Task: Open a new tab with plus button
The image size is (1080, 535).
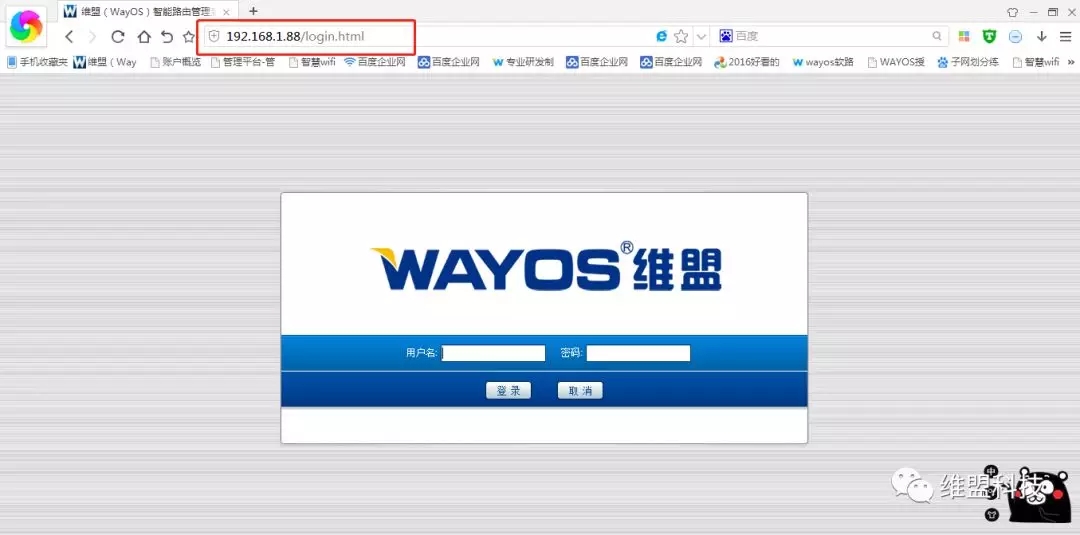Action: coord(253,11)
